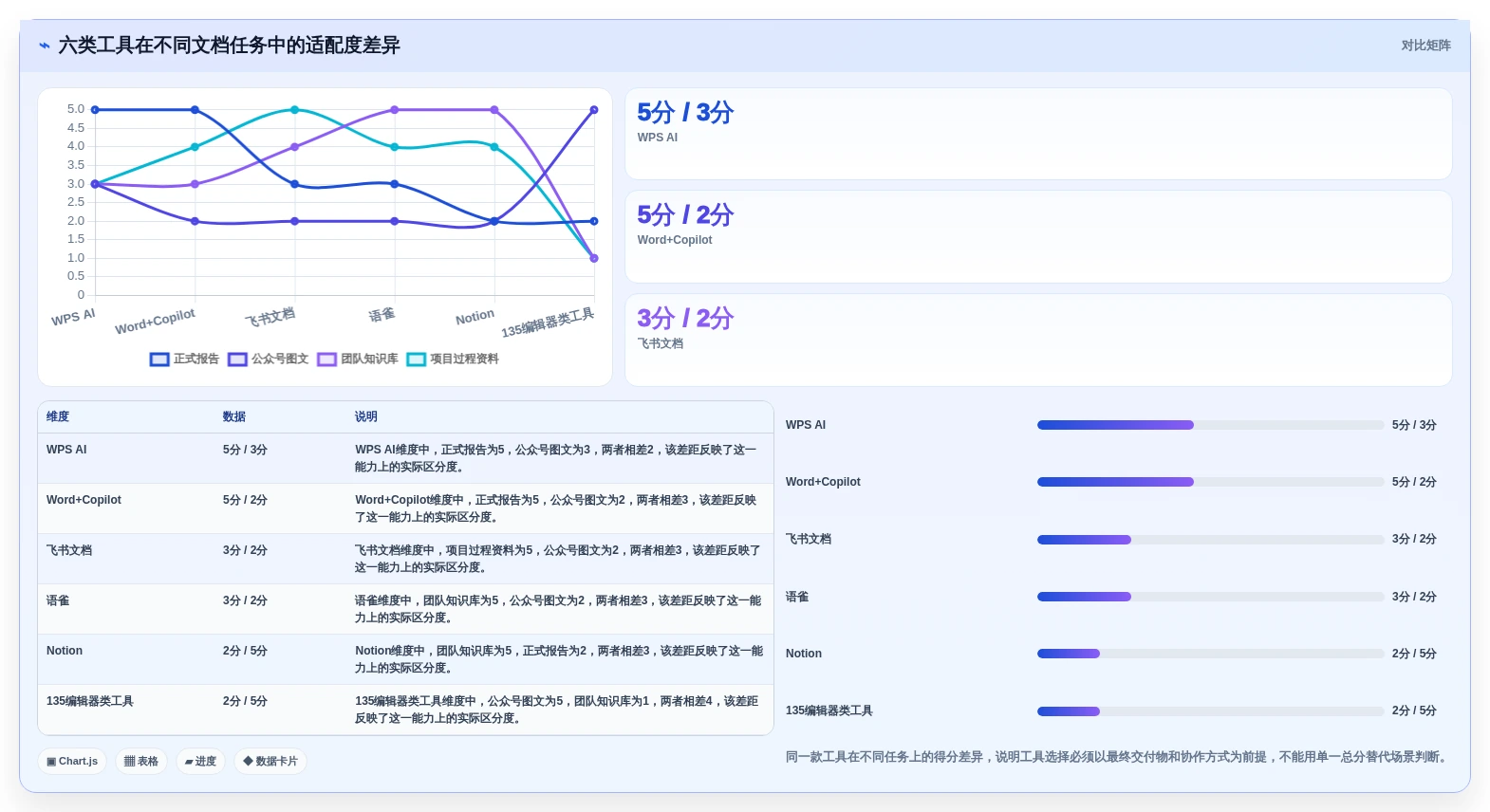Click the Notion table row name
This screenshot has width=1490, height=812.
click(65, 651)
